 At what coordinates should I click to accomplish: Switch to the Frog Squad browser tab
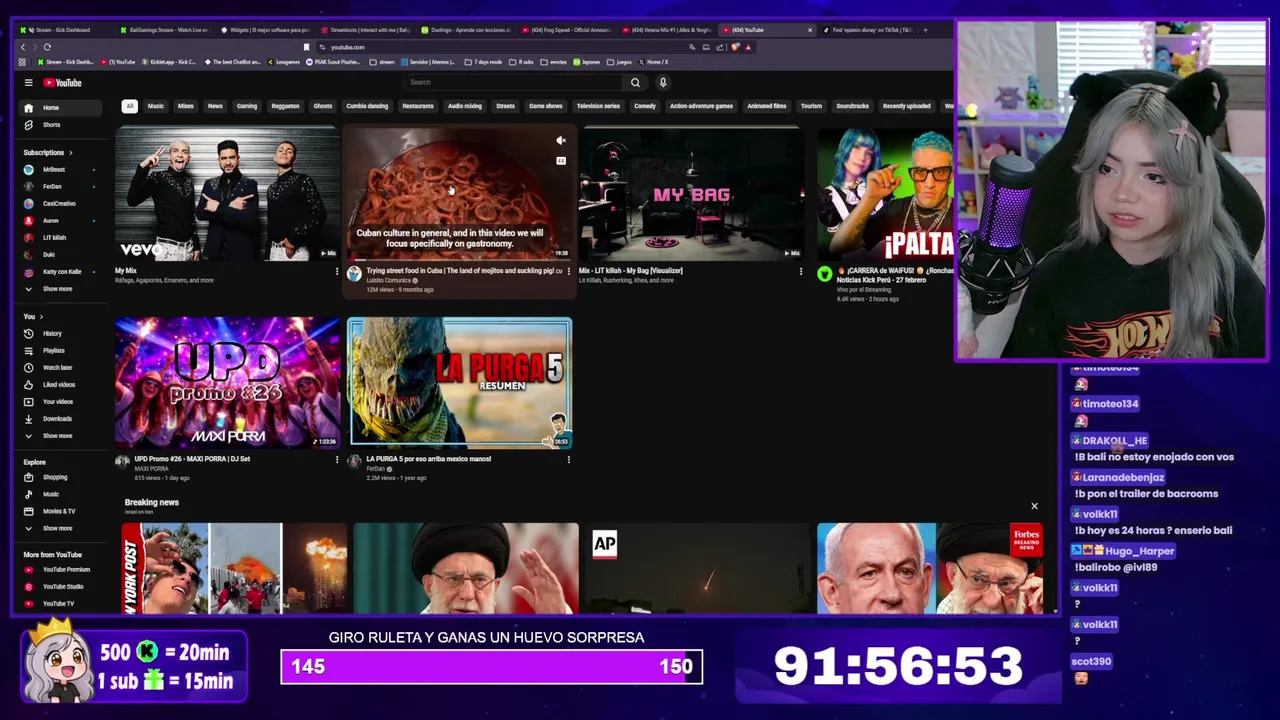click(565, 30)
